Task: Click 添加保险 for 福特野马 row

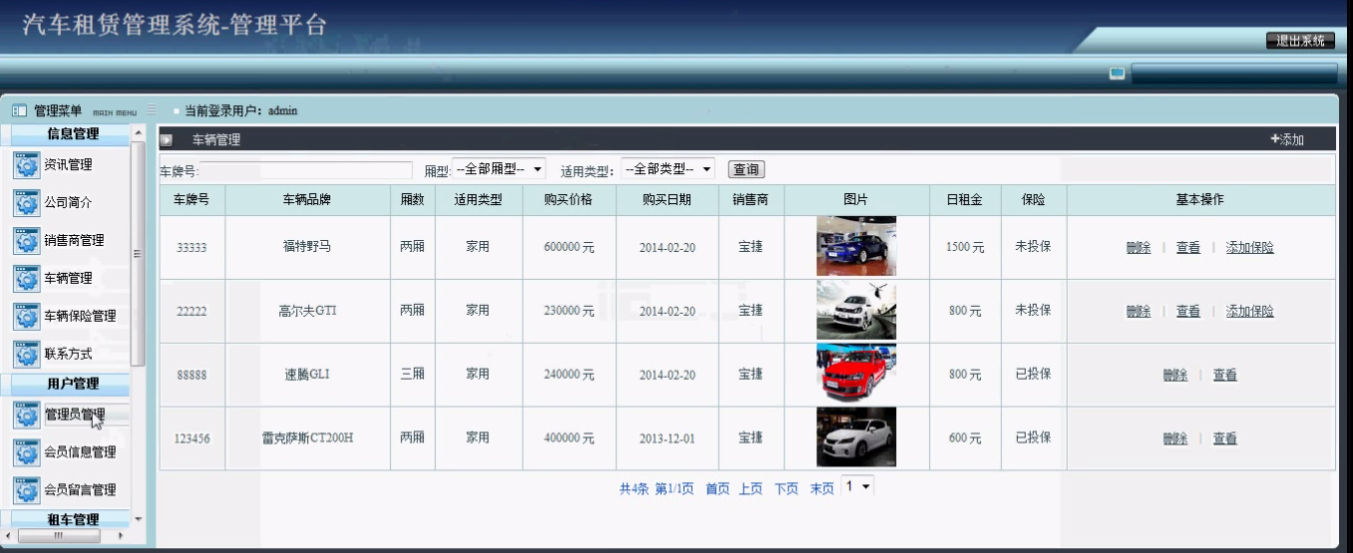Action: [x=1250, y=248]
